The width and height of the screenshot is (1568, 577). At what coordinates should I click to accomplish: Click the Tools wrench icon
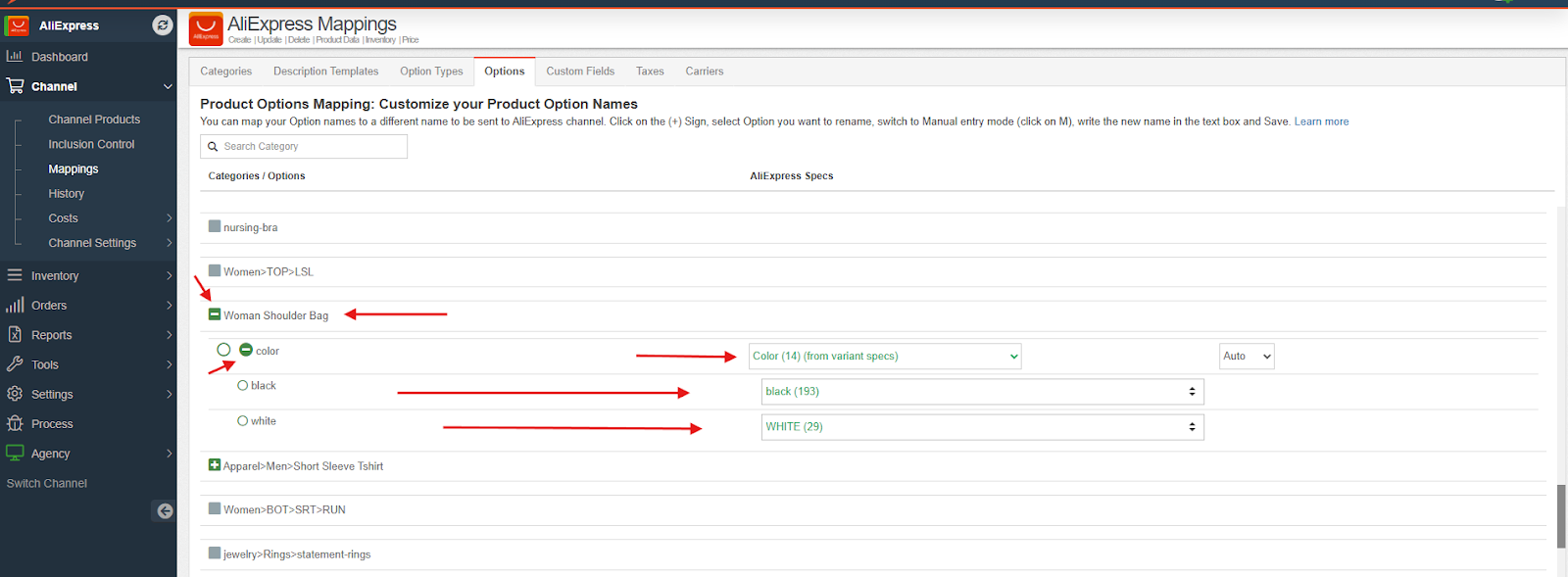15,364
